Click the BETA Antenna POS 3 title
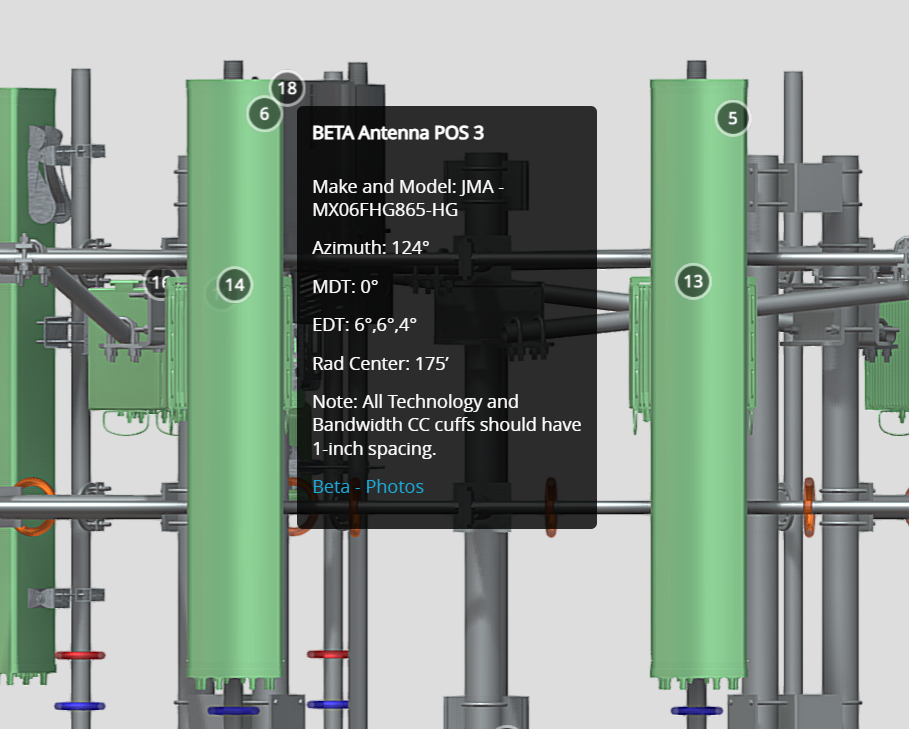909x729 pixels. point(398,132)
